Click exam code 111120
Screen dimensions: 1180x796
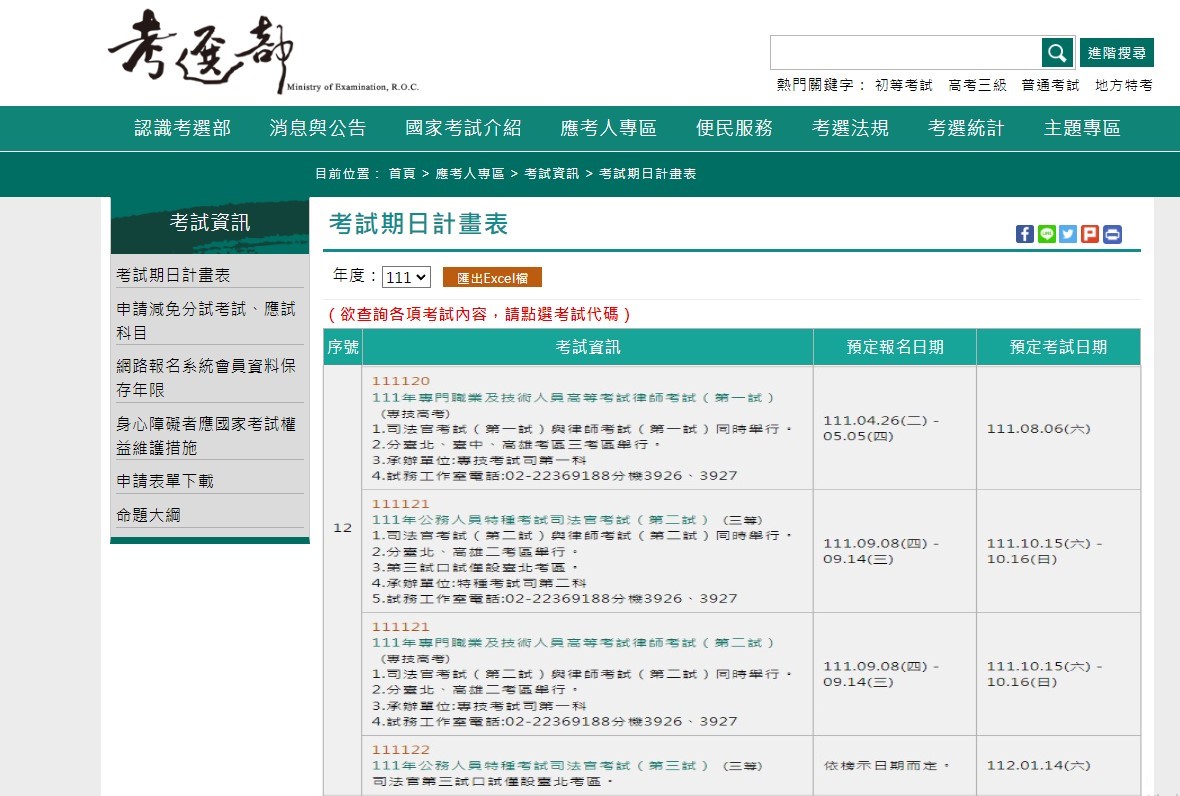(401, 381)
